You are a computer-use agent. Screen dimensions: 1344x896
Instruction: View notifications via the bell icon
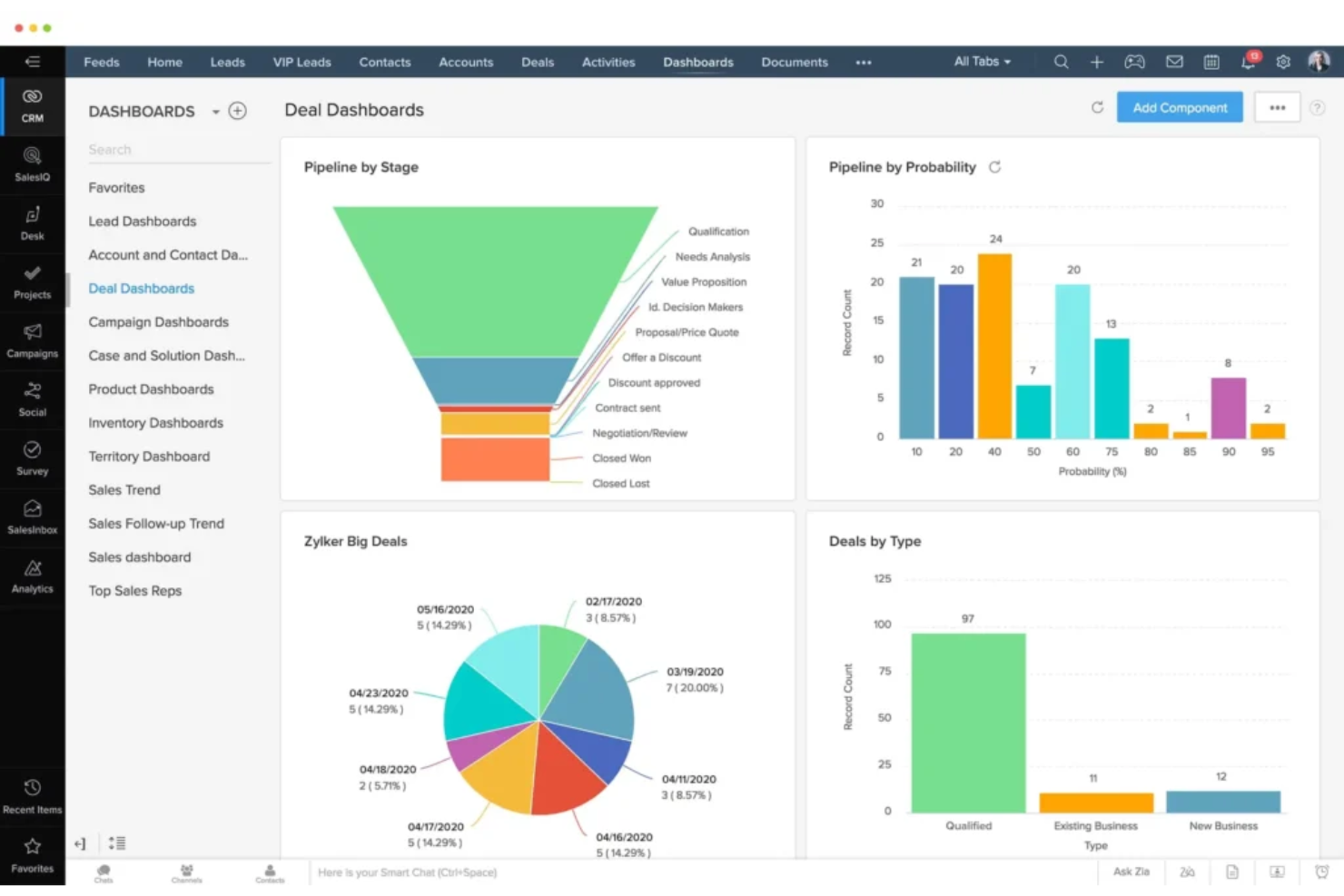coord(1247,62)
